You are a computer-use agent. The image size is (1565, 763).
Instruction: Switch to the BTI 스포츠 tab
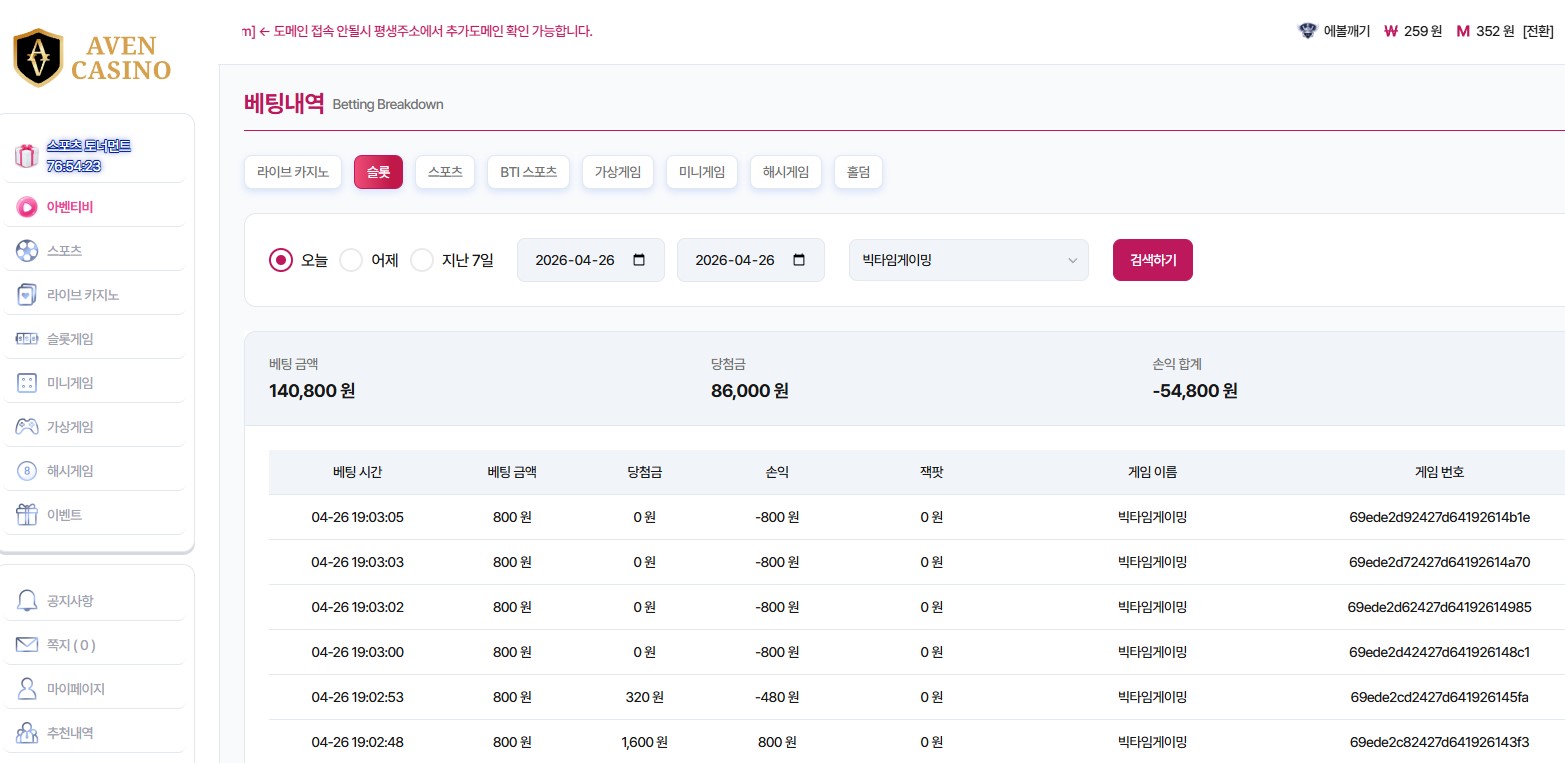click(x=528, y=172)
